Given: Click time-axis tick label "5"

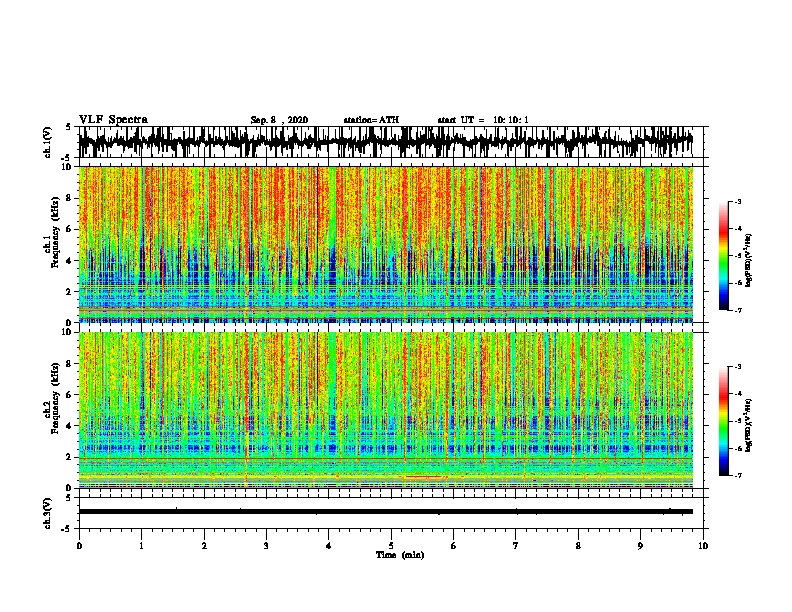Looking at the screenshot, I should pyautogui.click(x=391, y=546).
